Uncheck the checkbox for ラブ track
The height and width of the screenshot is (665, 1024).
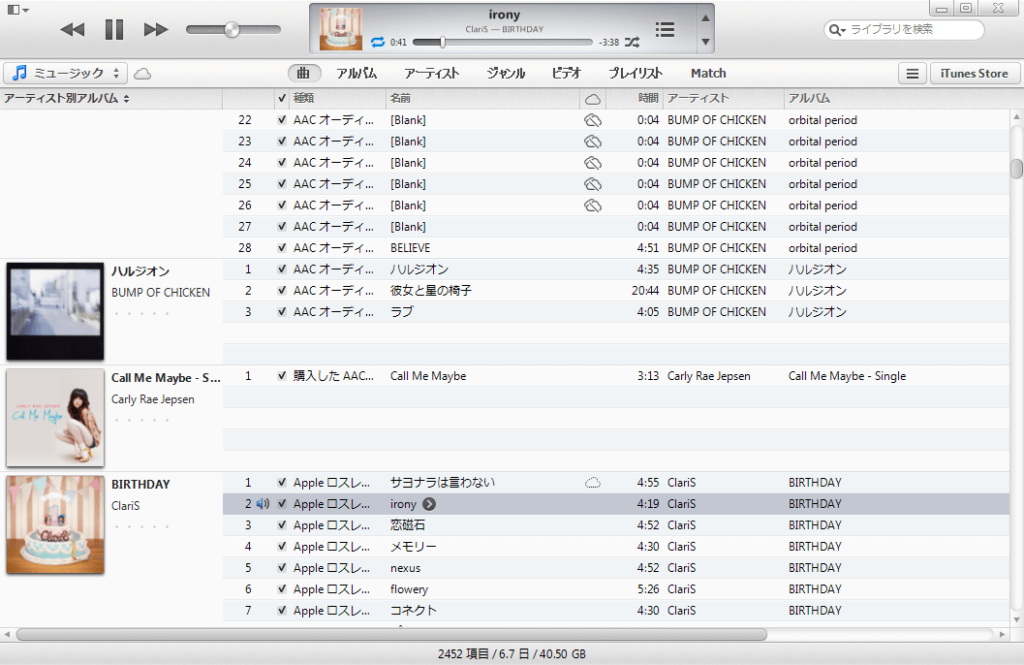pos(281,312)
